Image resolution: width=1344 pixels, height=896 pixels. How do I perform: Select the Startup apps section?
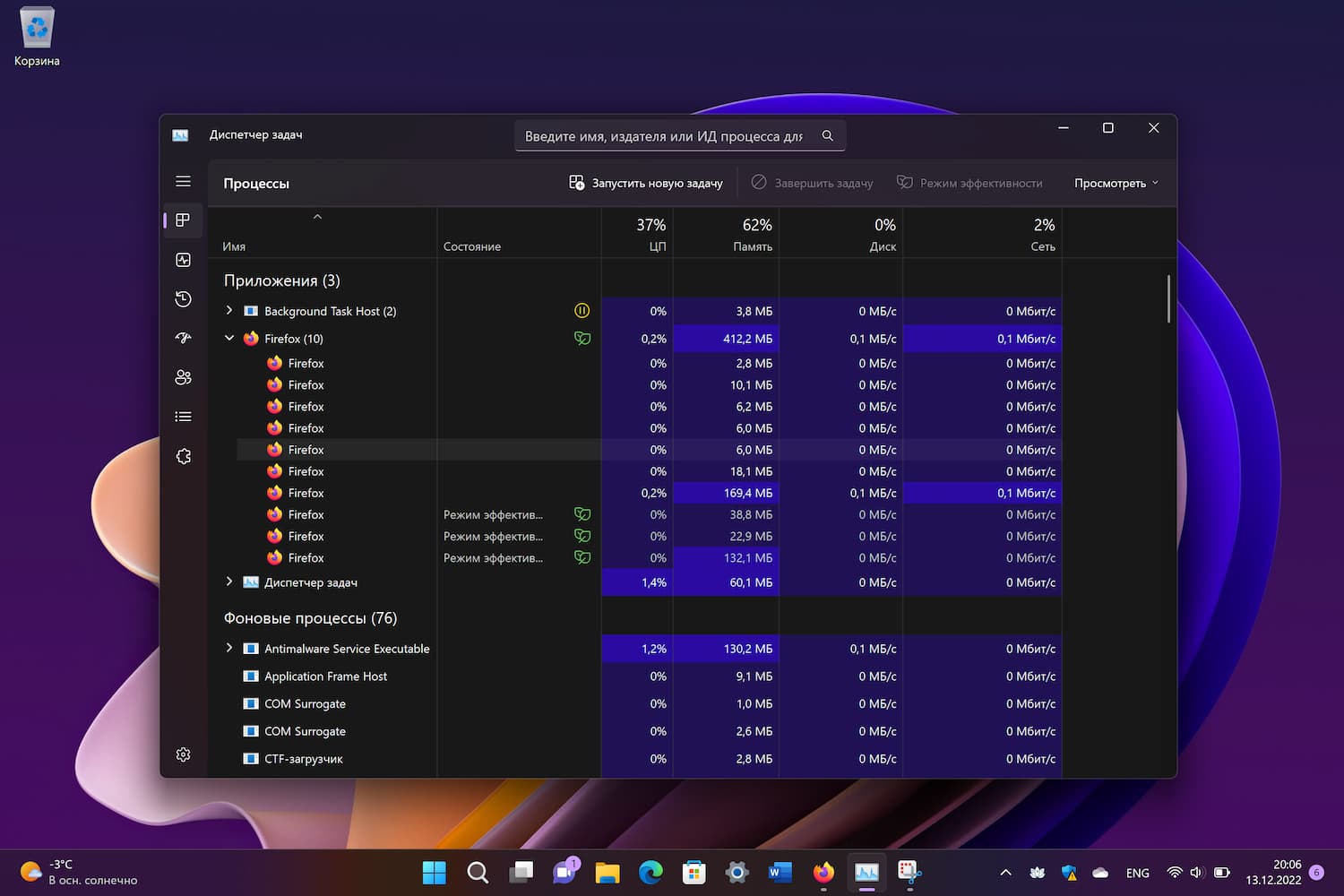(x=183, y=338)
